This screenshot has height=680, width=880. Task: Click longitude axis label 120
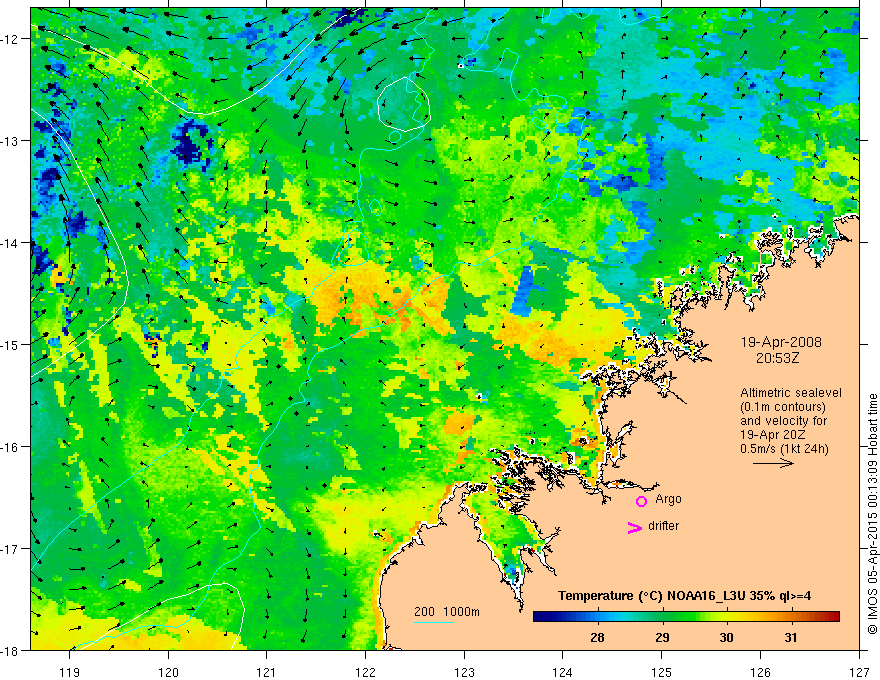point(168,672)
